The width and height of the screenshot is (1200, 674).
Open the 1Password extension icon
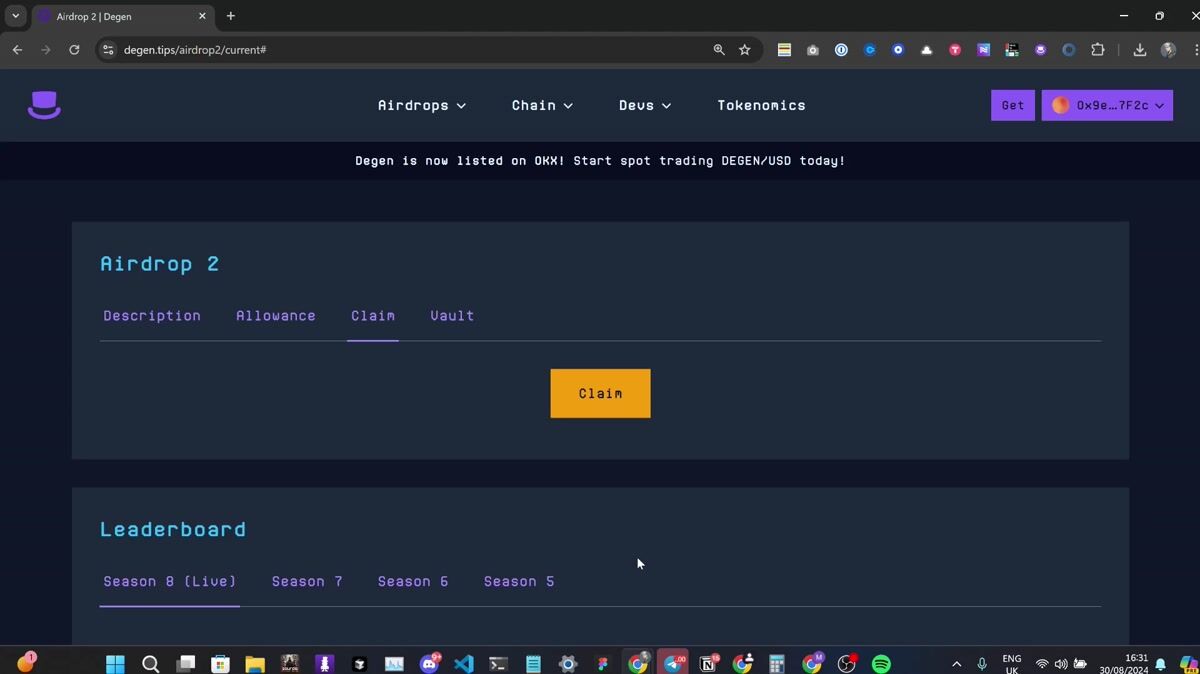841,50
